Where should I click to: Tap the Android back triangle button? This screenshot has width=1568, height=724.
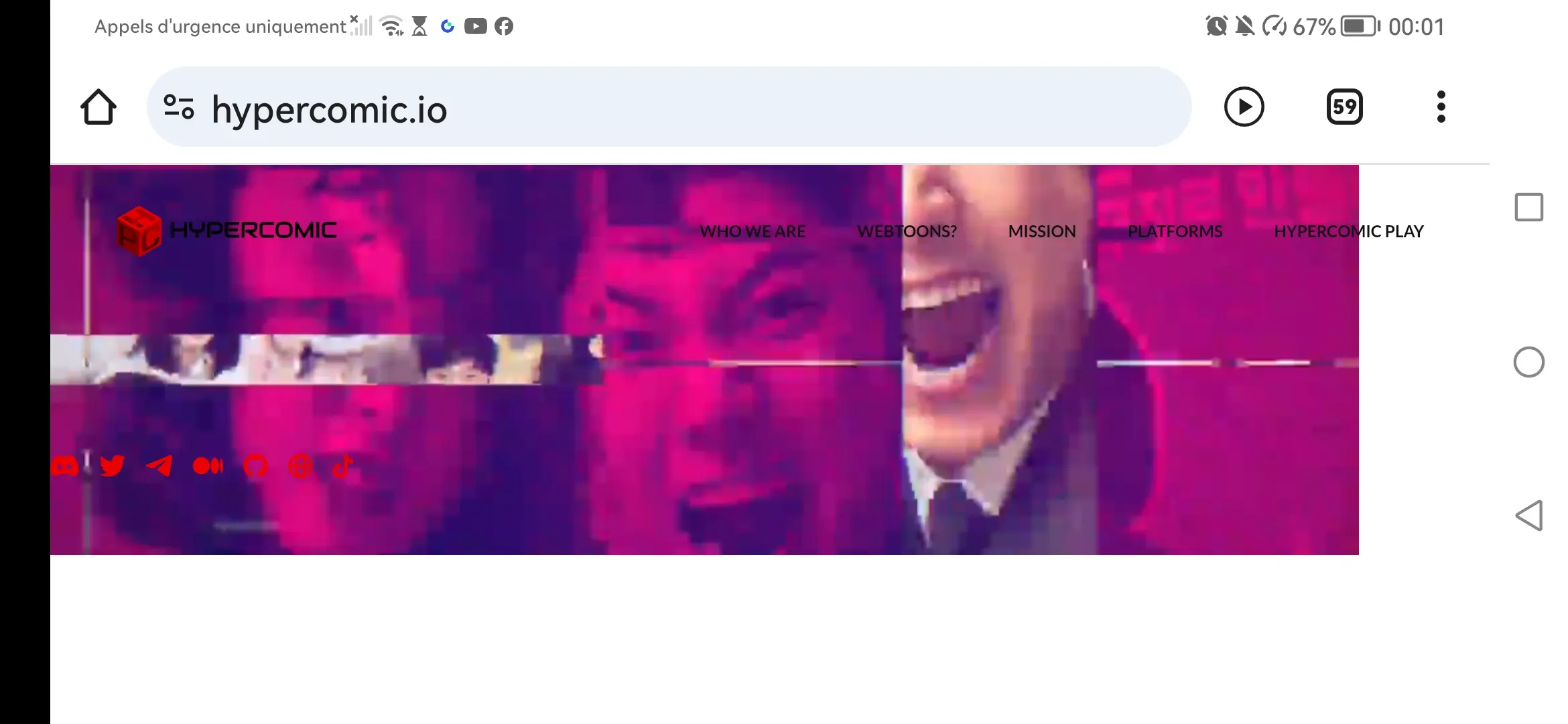[1528, 516]
